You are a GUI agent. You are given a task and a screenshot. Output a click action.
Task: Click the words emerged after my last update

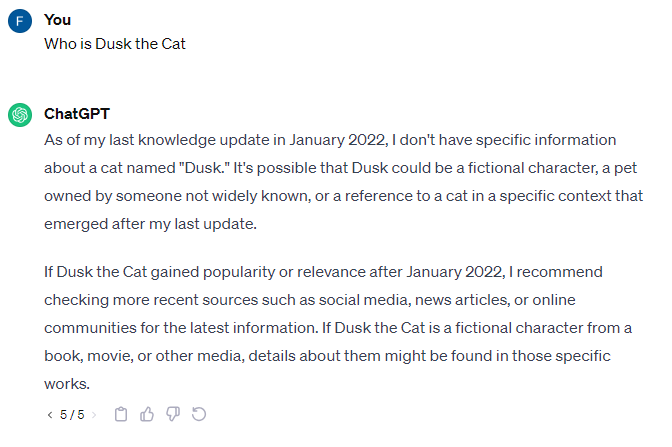point(150,224)
